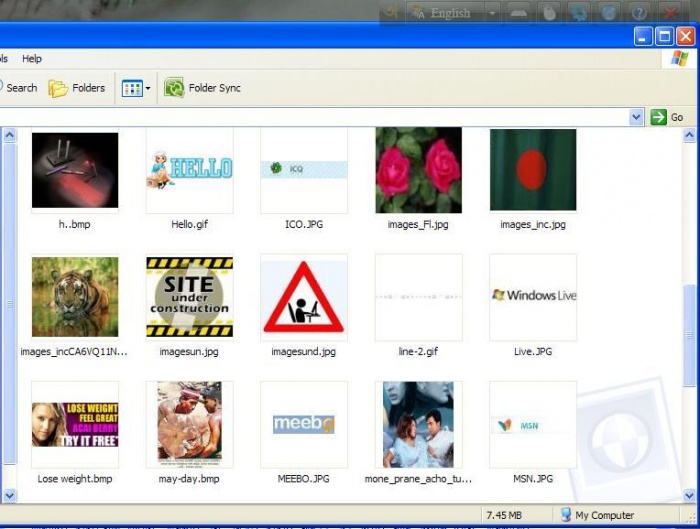Click the Windows flag logo
This screenshot has height=529, width=700.
point(679,58)
